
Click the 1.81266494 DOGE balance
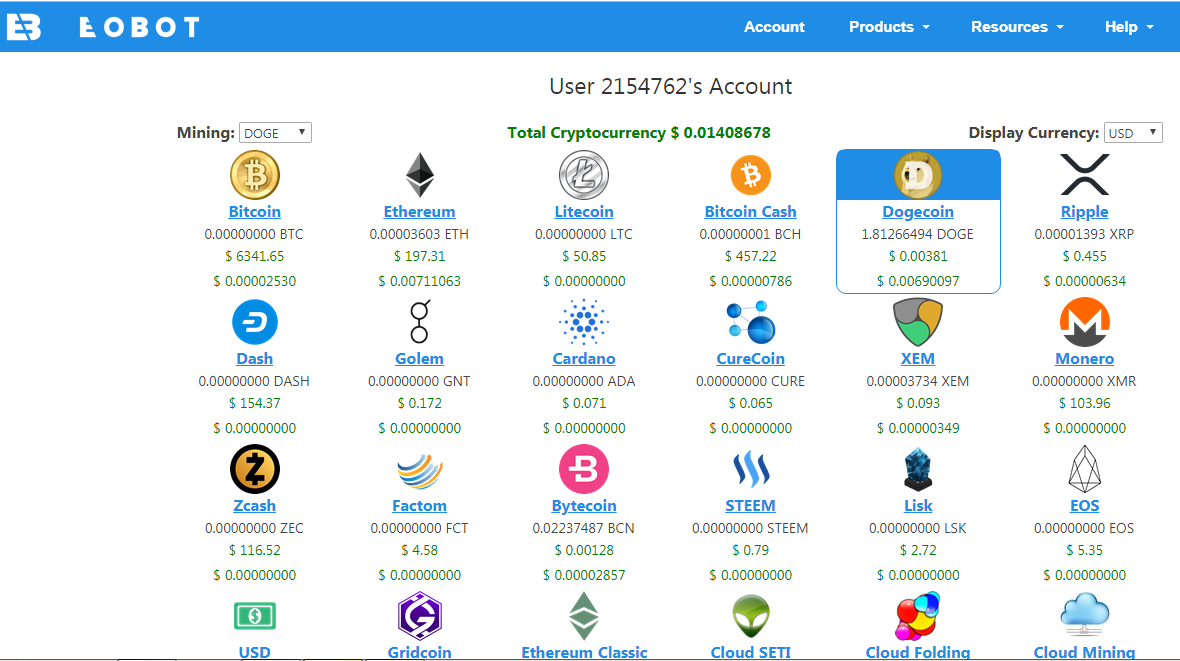(917, 234)
